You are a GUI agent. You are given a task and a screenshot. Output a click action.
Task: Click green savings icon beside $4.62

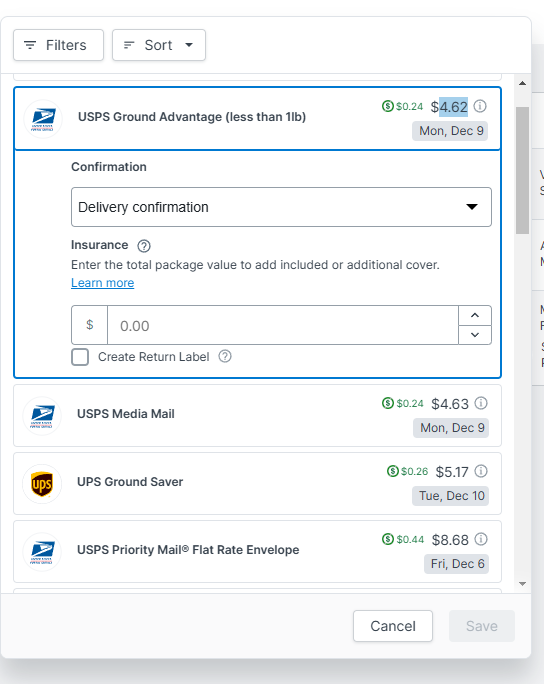pos(387,106)
